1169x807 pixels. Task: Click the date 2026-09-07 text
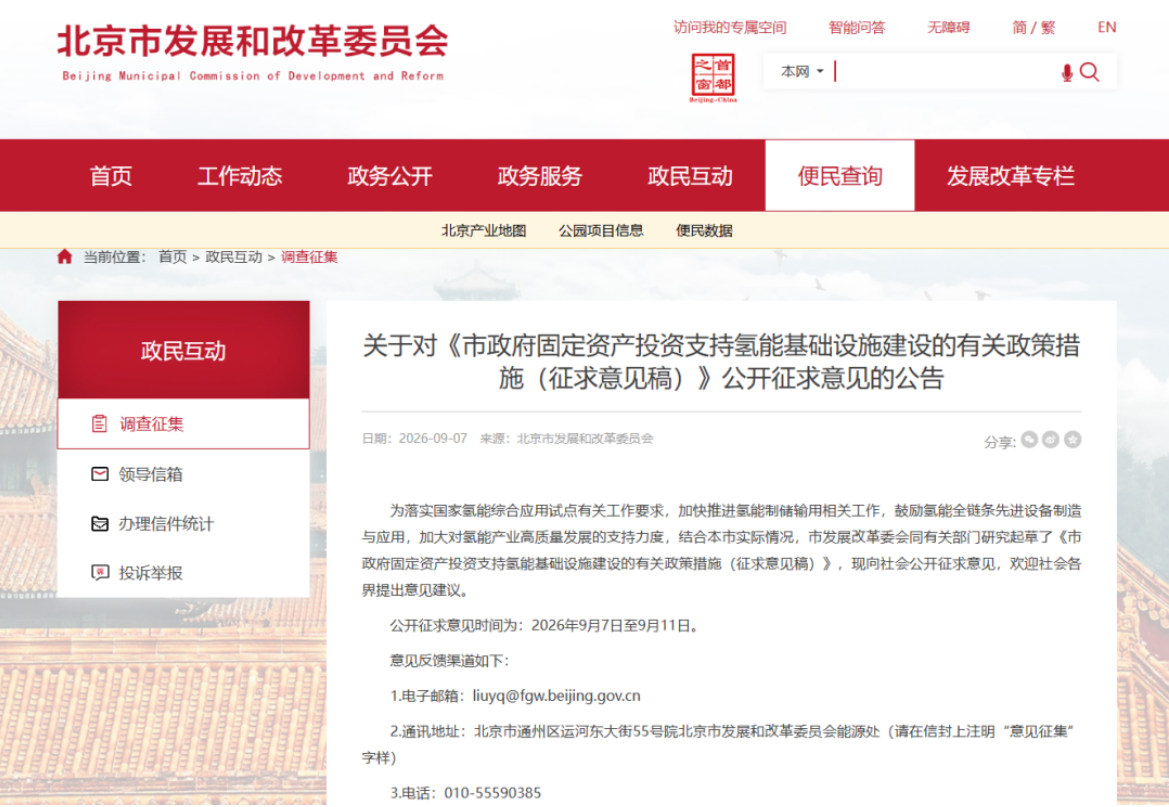[x=432, y=439]
